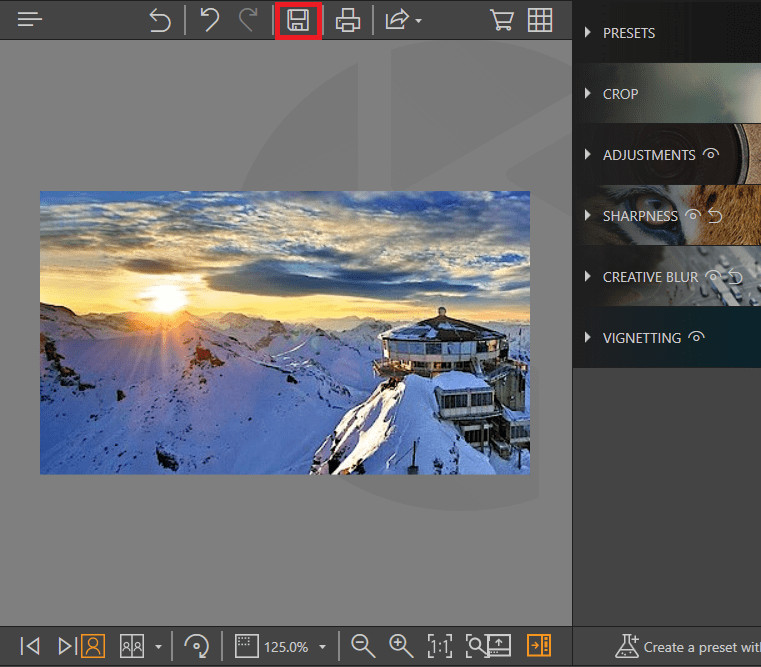The image size is (761, 667).
Task: Click Create a preset button
Action: click(x=688, y=646)
